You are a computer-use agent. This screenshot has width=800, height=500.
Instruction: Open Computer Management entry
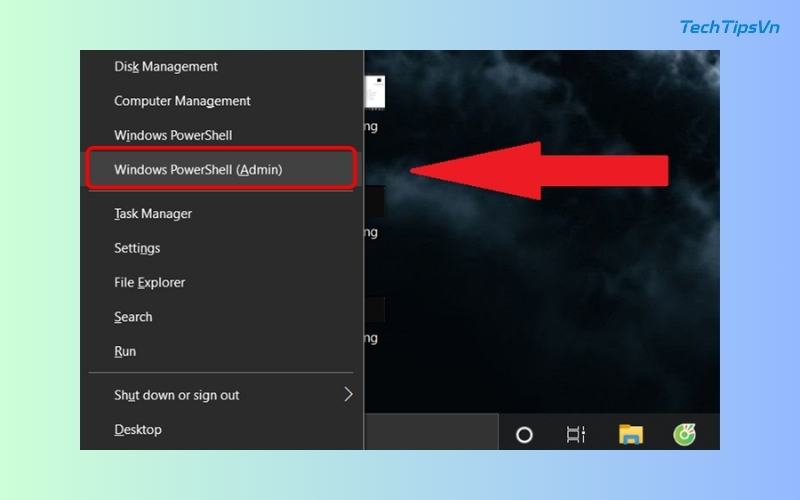221,101
